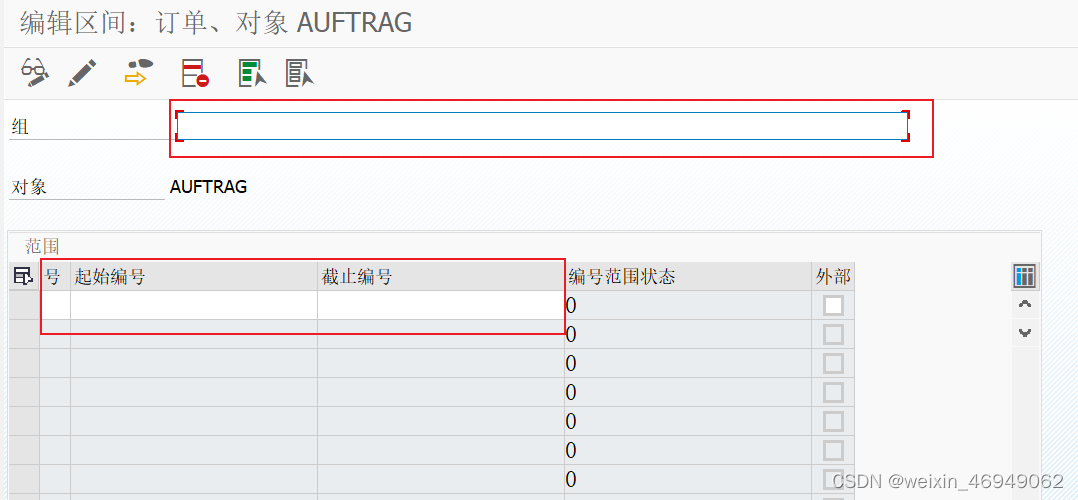Deselect all rows with the gray list icon
The width and height of the screenshot is (1078, 500).
coord(300,73)
